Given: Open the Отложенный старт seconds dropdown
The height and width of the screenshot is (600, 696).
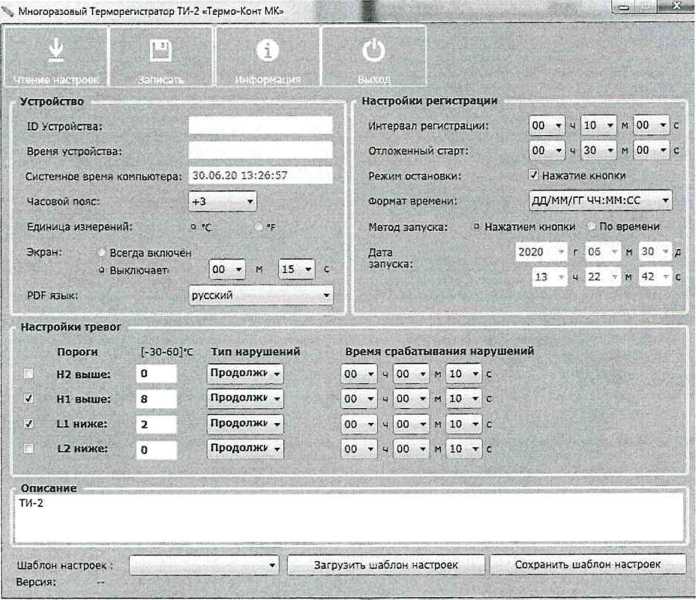Looking at the screenshot, I should (651, 150).
